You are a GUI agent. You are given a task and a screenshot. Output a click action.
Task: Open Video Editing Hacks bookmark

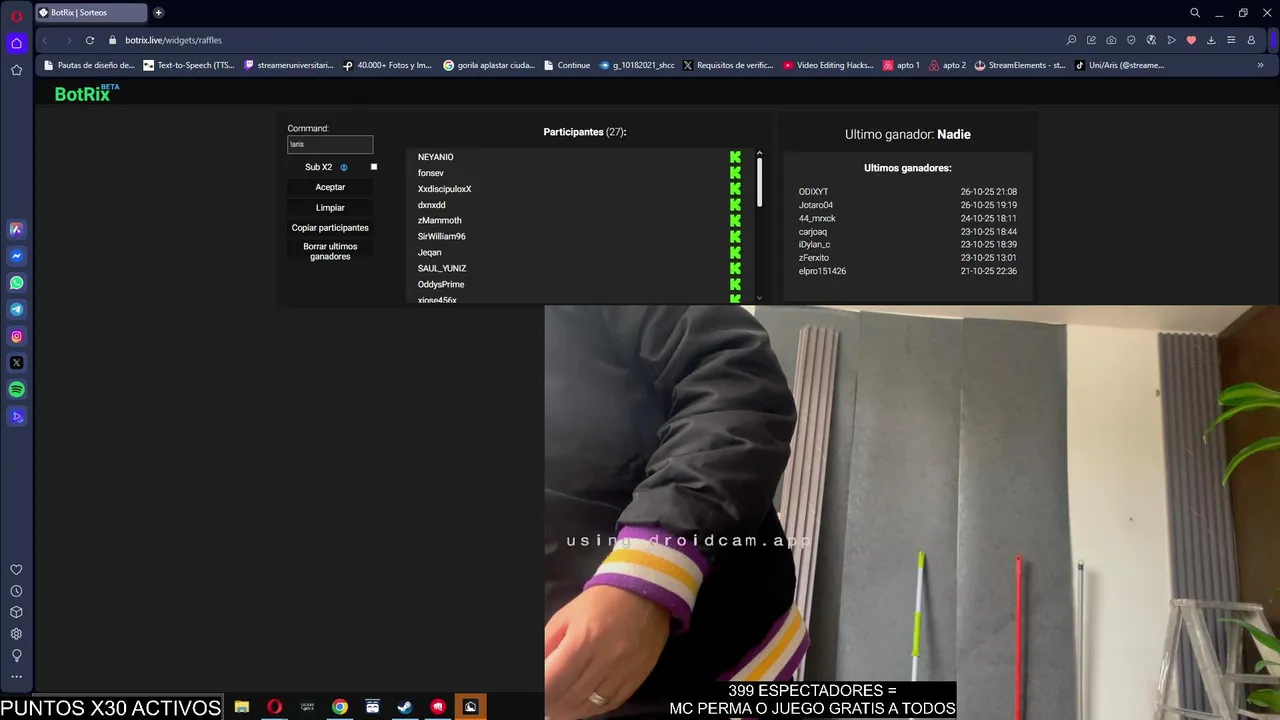tap(829, 65)
